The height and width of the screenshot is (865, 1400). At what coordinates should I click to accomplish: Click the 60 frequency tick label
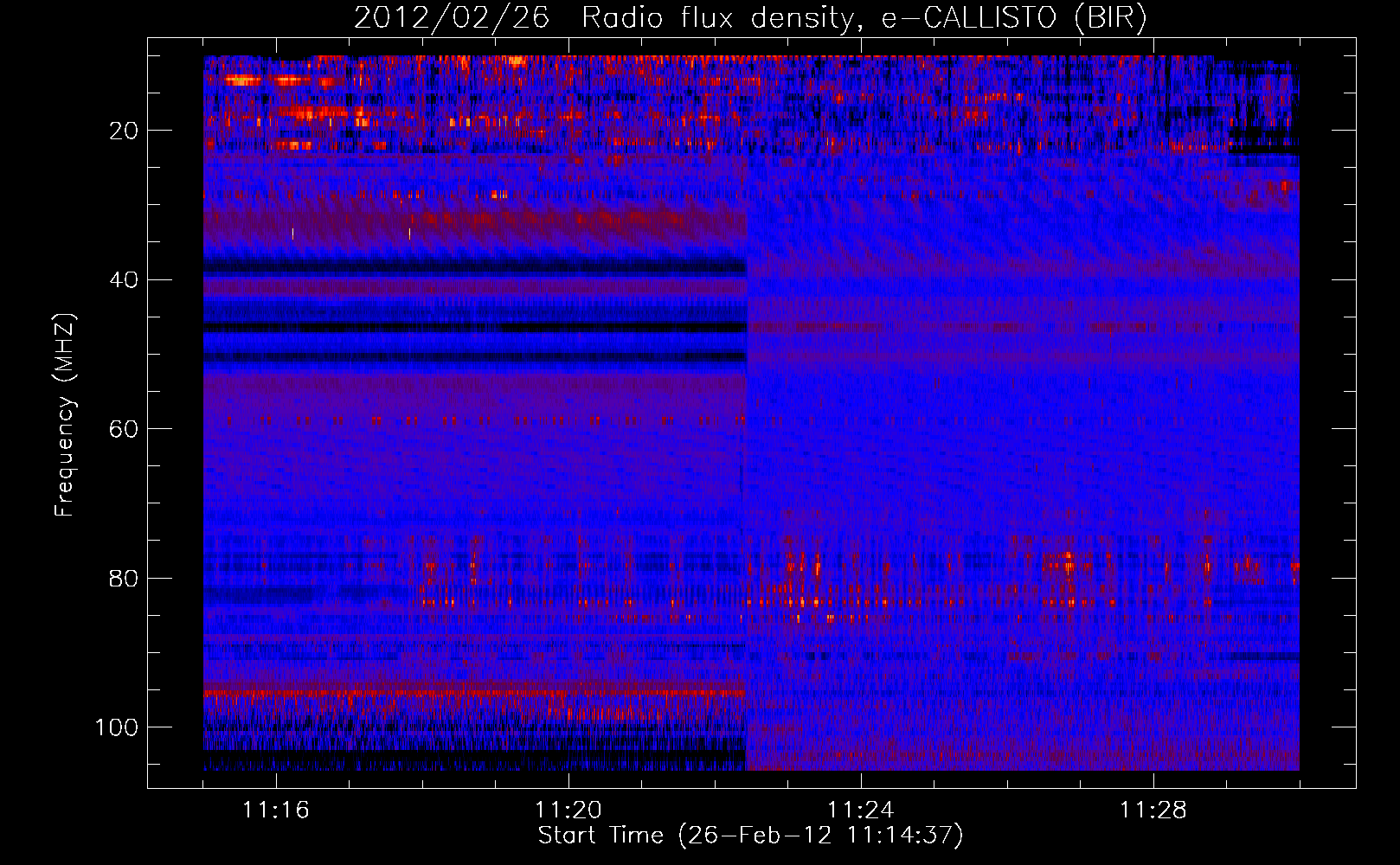point(125,429)
